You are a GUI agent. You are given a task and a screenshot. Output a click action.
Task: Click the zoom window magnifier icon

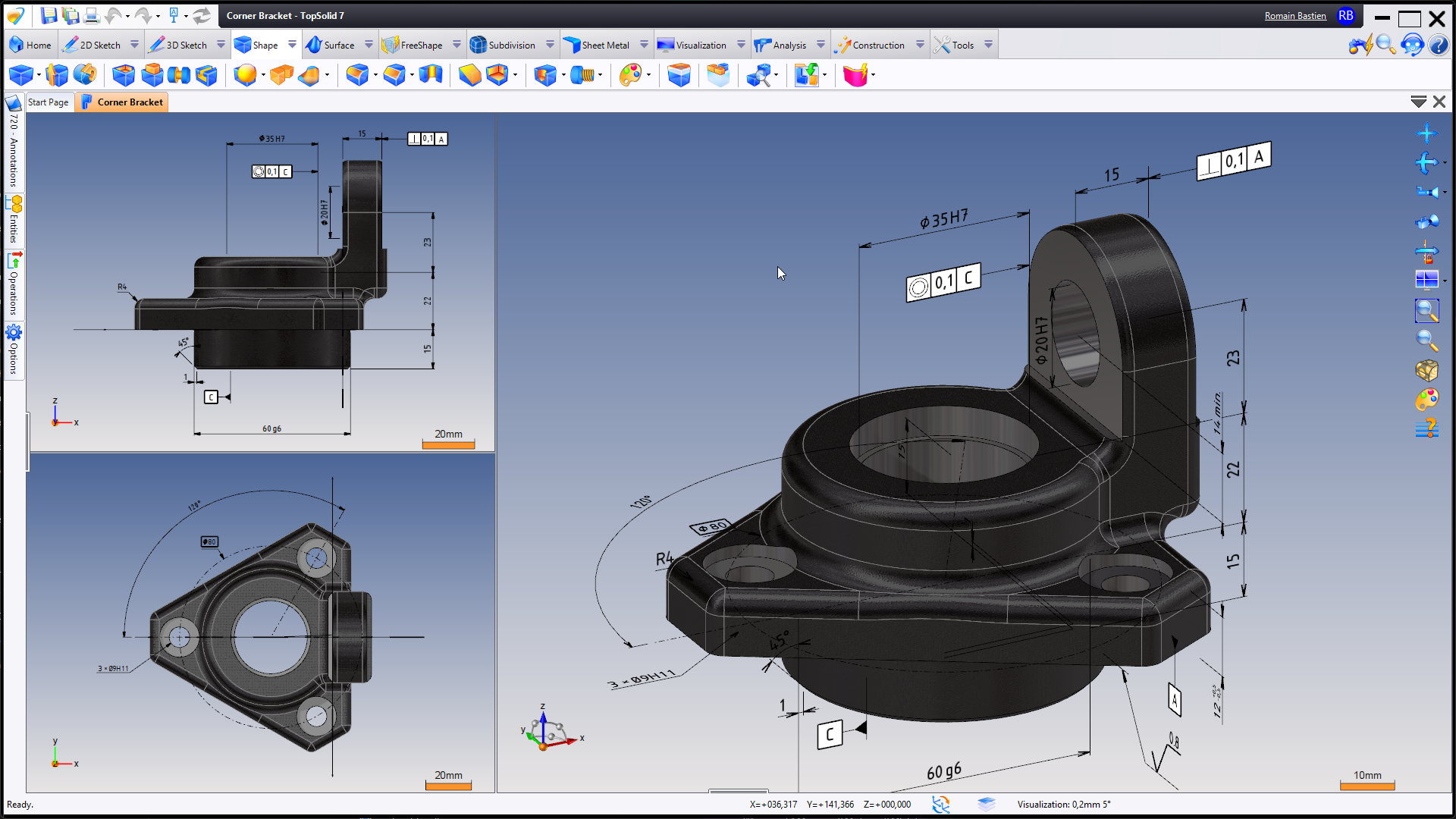[1426, 310]
